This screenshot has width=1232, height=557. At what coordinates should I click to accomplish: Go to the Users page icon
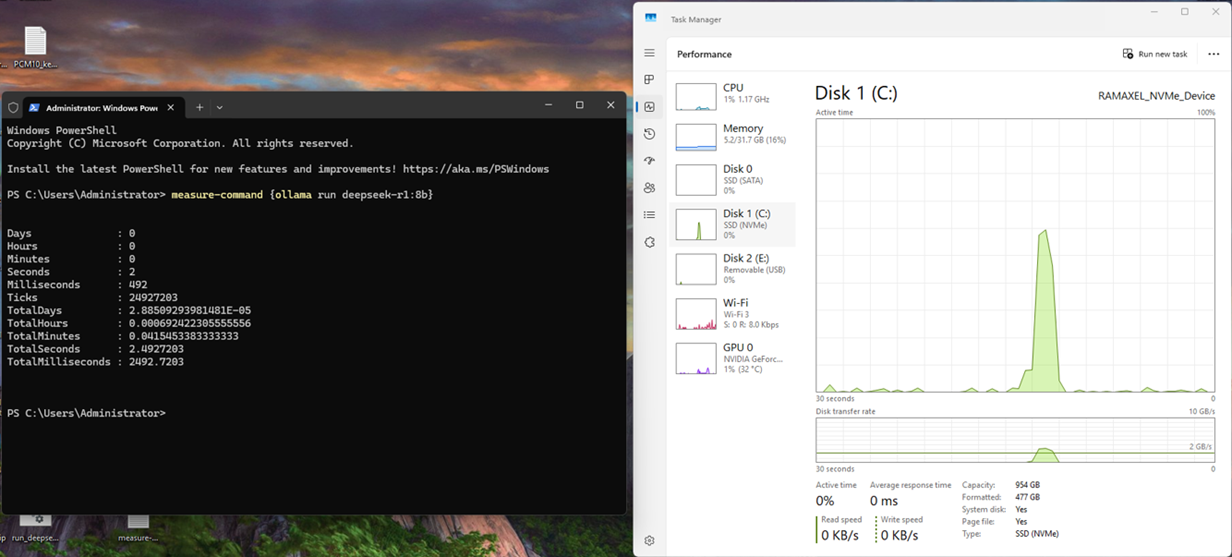(x=649, y=188)
